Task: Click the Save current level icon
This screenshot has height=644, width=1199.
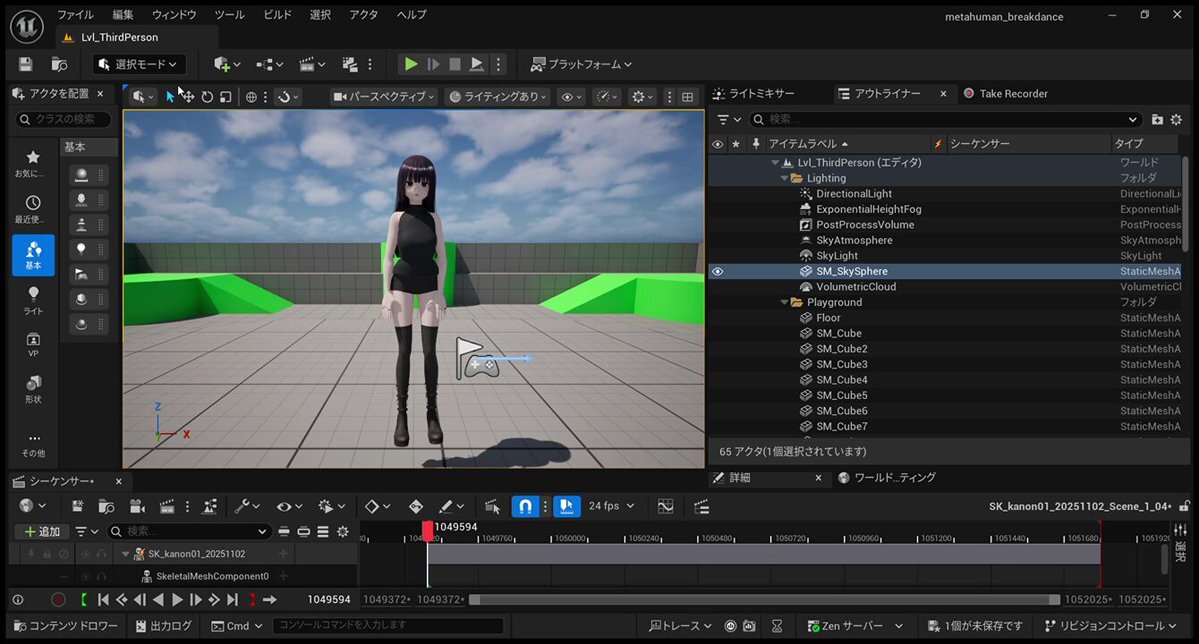Action: (x=26, y=64)
